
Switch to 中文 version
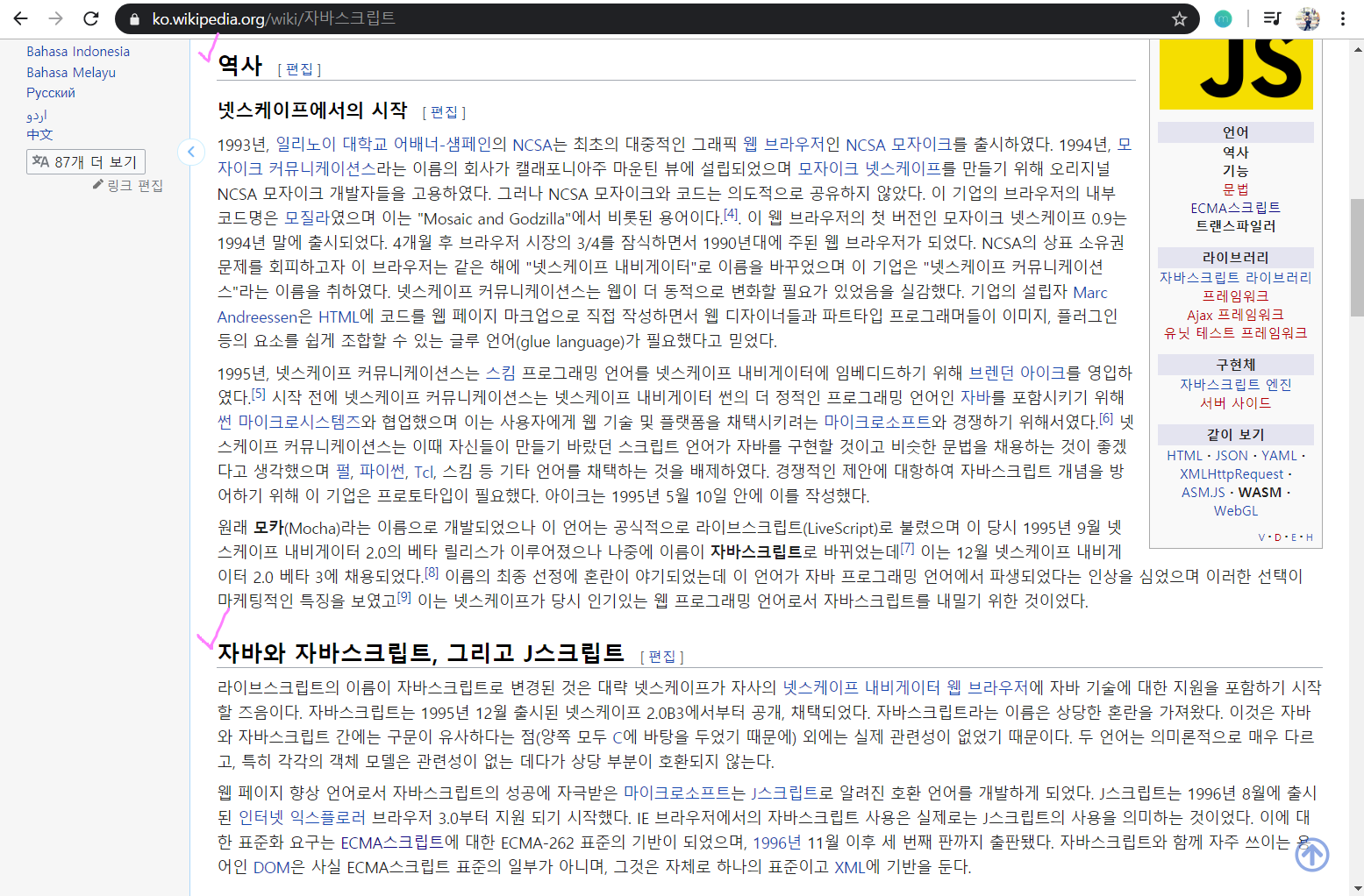point(39,134)
